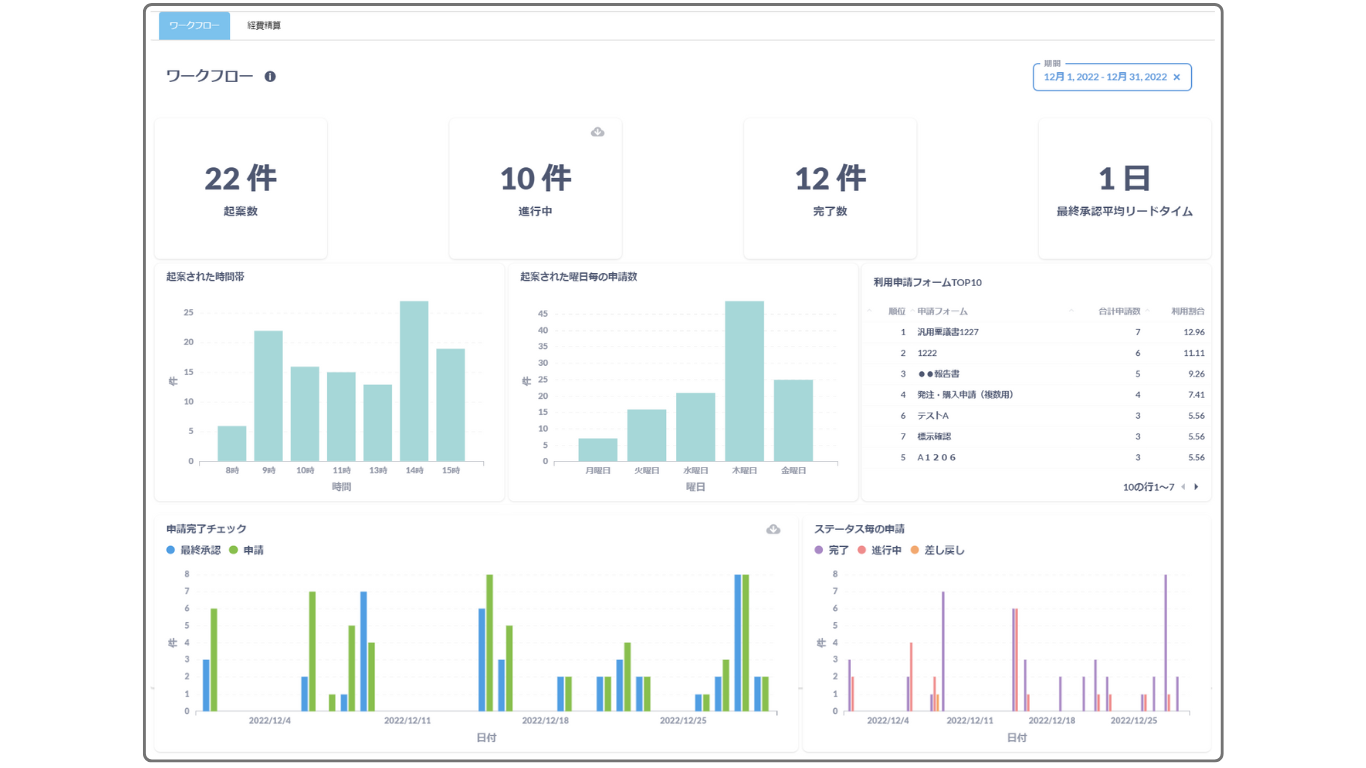Click the 12件 完了数 card
1366x768 pixels.
point(830,189)
